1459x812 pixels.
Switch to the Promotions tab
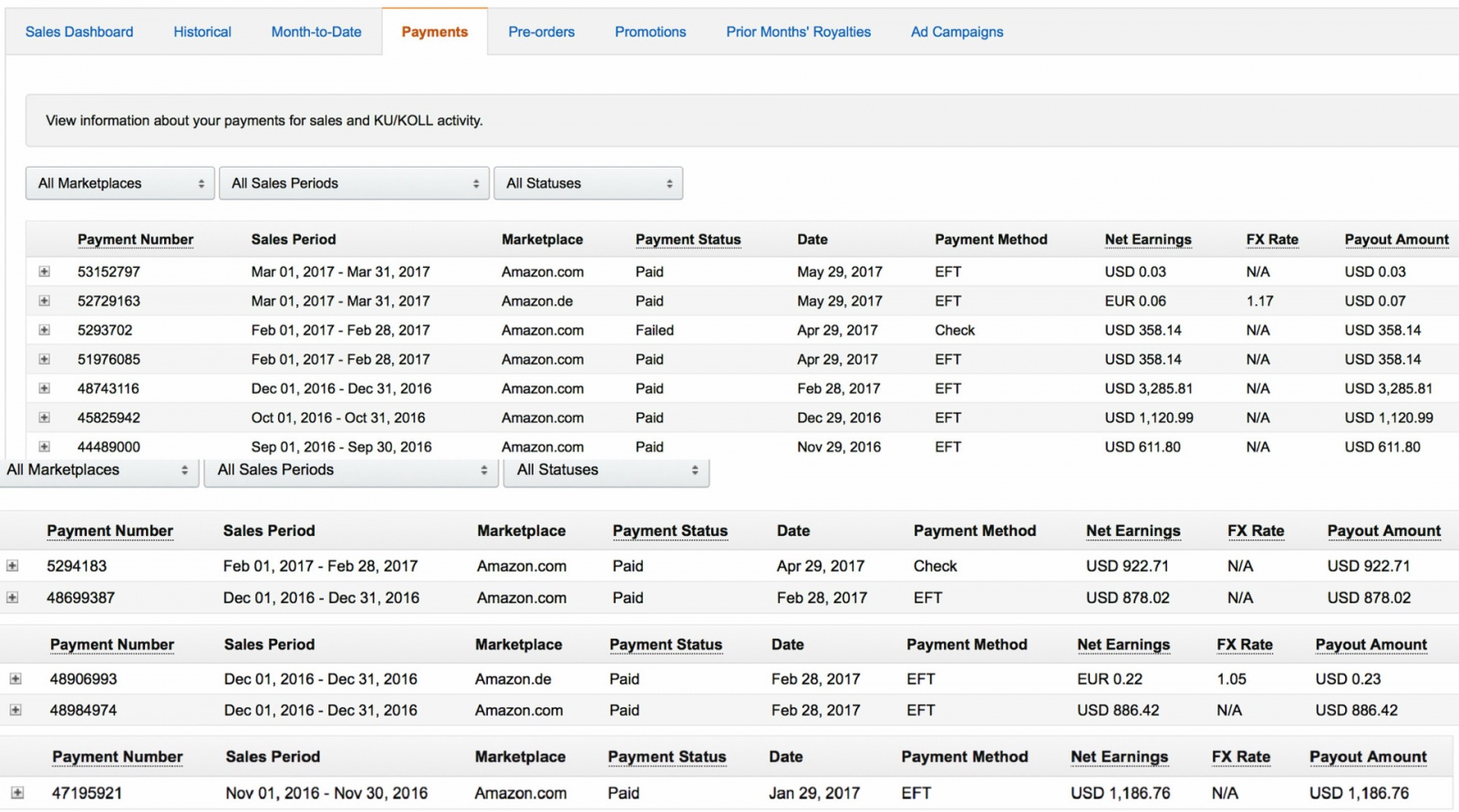pos(650,32)
